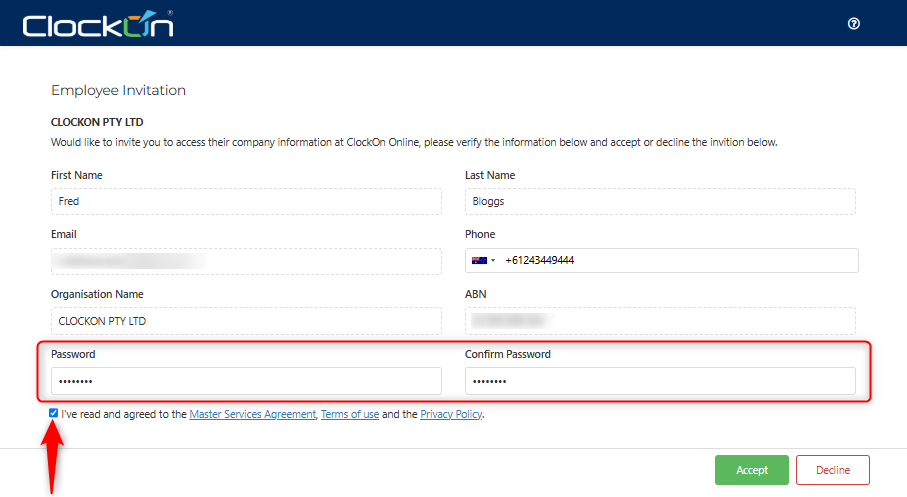Click the First Name field

click(246, 202)
